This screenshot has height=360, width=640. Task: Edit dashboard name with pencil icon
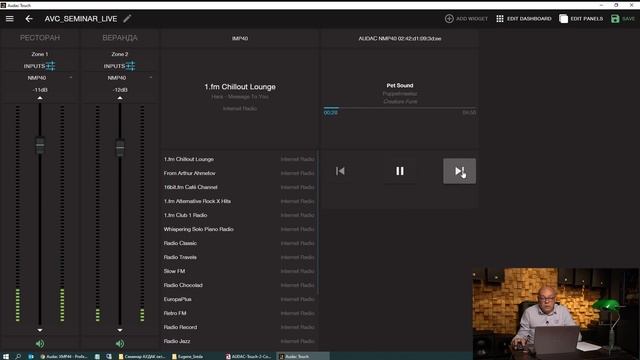click(x=127, y=19)
